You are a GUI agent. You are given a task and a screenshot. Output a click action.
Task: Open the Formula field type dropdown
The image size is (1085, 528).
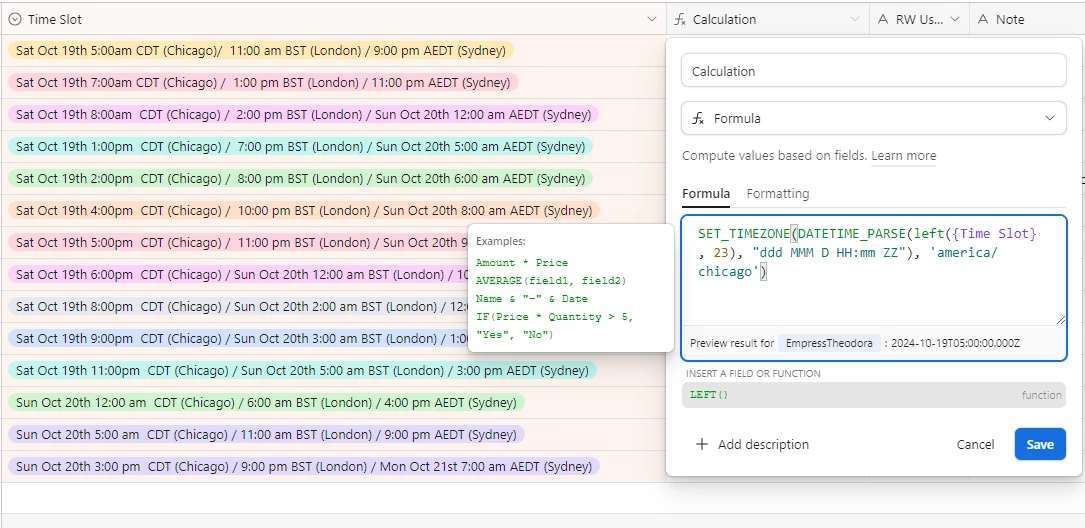[x=873, y=118]
